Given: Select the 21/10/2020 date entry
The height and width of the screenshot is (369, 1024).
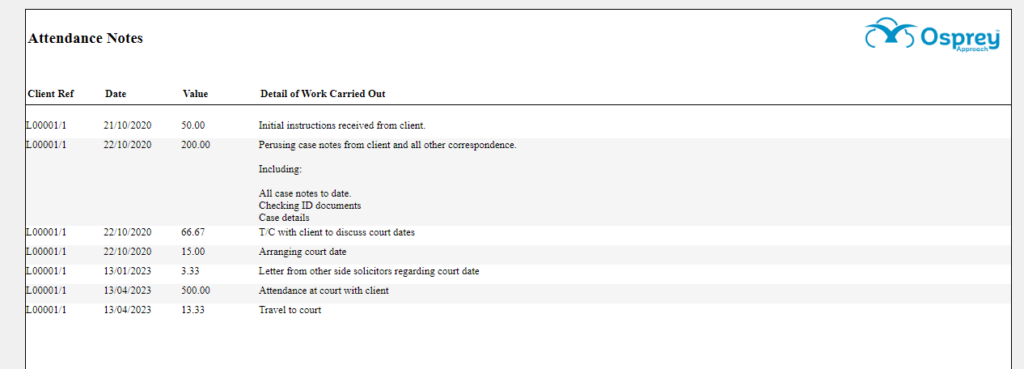Looking at the screenshot, I should (x=127, y=125).
